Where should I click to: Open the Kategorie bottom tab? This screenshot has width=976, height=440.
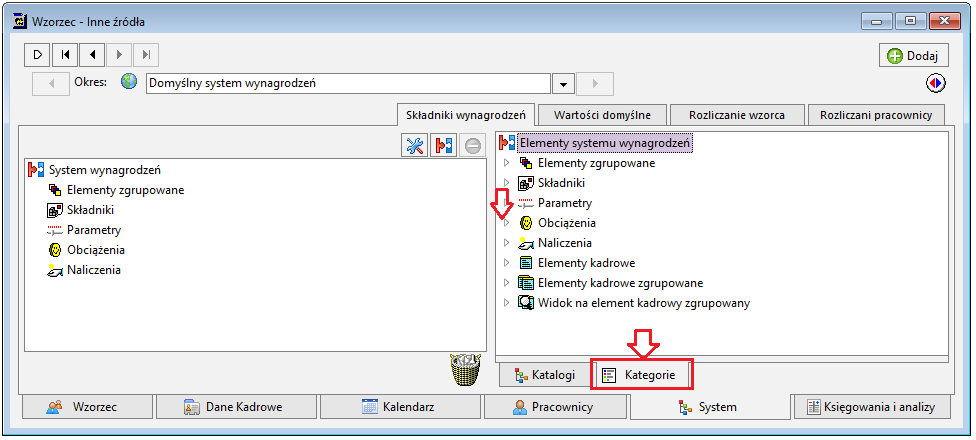tap(641, 375)
